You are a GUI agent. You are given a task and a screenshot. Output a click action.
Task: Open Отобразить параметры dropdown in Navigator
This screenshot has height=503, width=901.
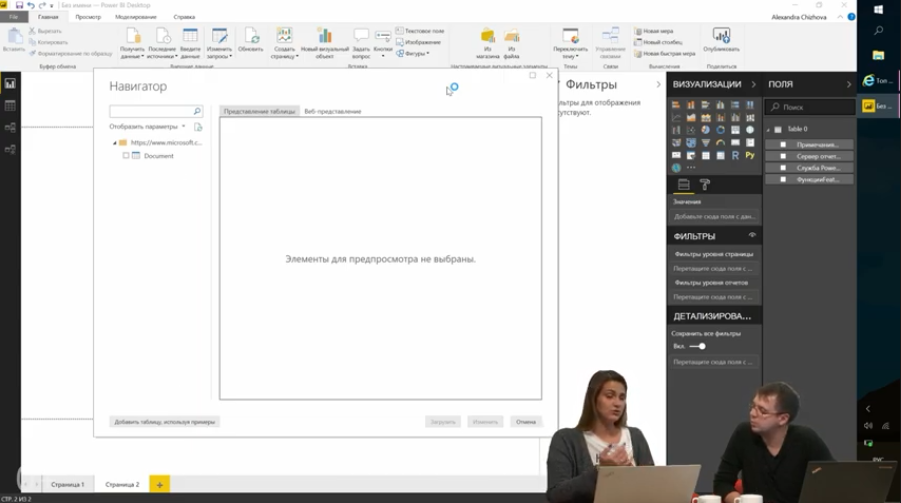click(147, 127)
